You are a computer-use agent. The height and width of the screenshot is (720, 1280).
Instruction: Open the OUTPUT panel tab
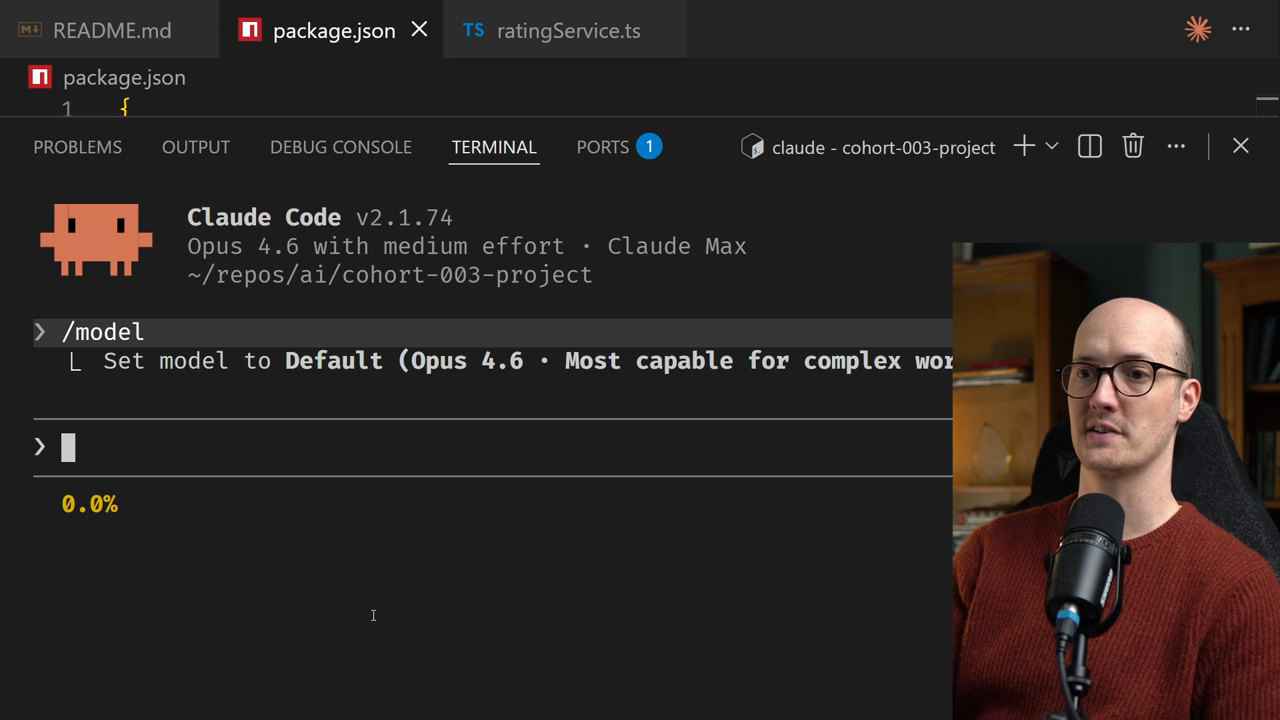196,147
